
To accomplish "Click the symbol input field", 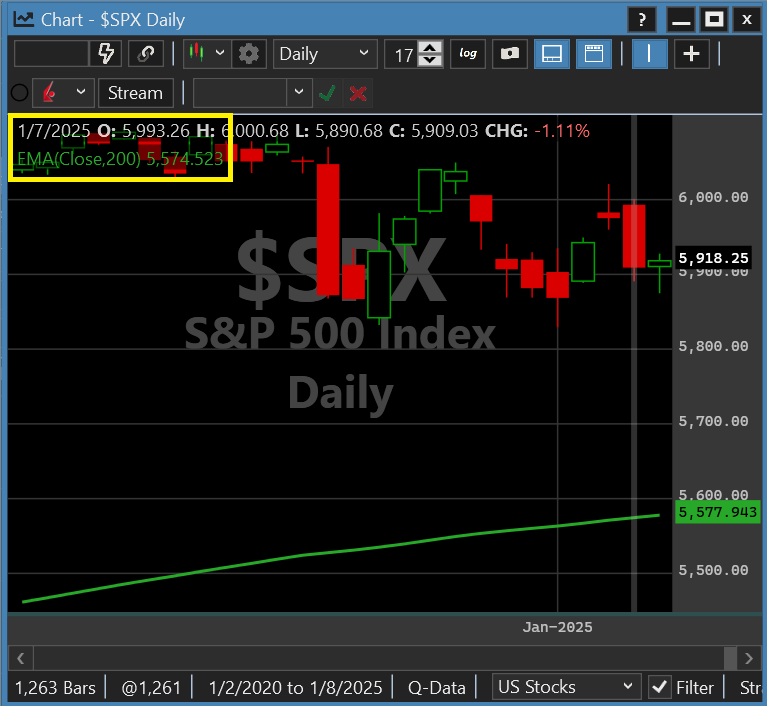I will tap(51, 53).
